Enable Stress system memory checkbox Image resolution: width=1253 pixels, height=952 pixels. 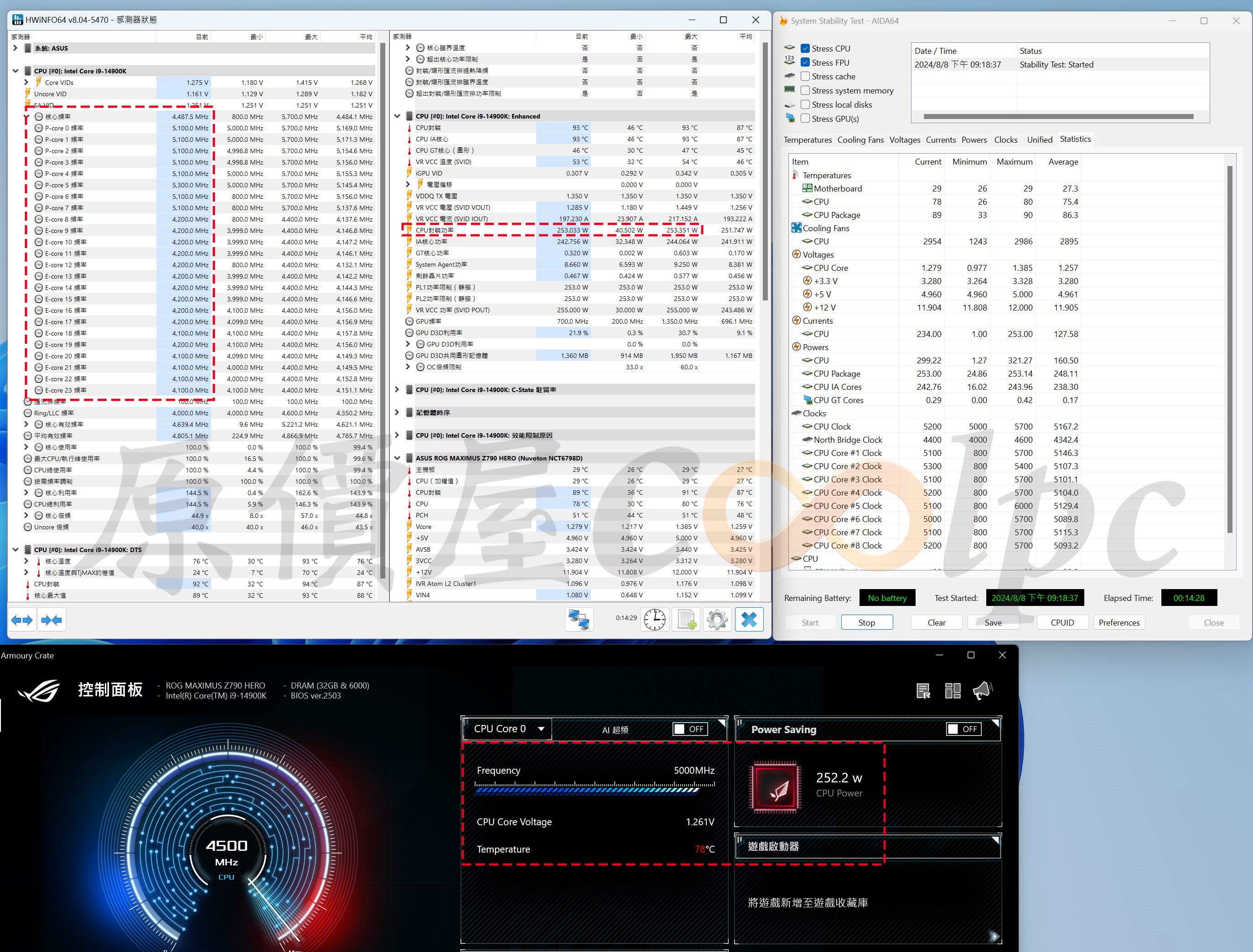pyautogui.click(x=805, y=91)
